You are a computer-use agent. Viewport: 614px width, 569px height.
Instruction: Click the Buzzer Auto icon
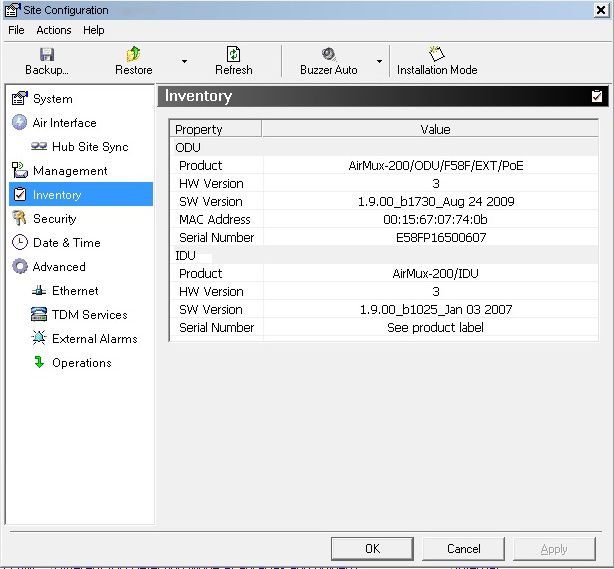(x=328, y=54)
